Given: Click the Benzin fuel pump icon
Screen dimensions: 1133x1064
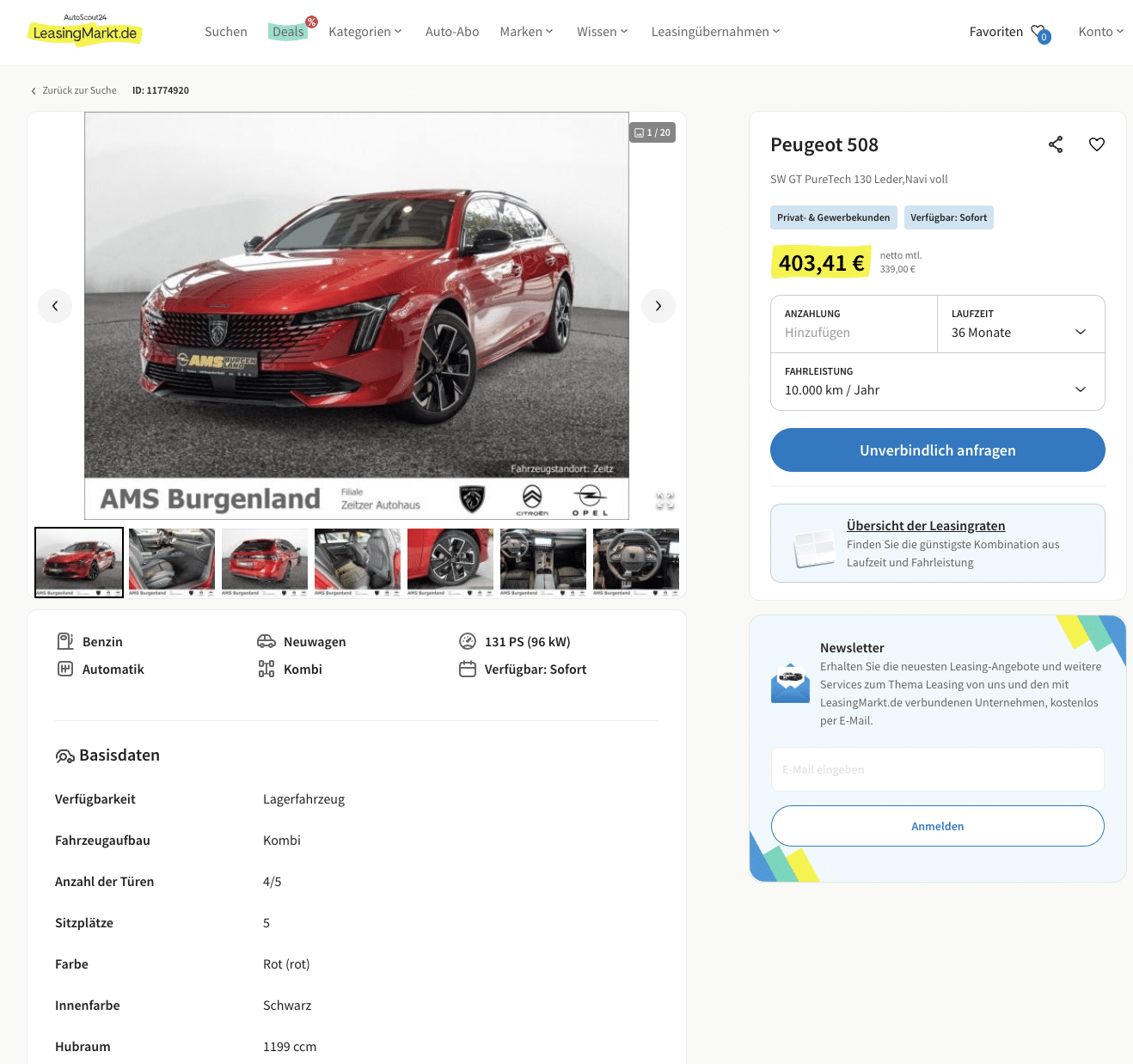Looking at the screenshot, I should [x=65, y=641].
